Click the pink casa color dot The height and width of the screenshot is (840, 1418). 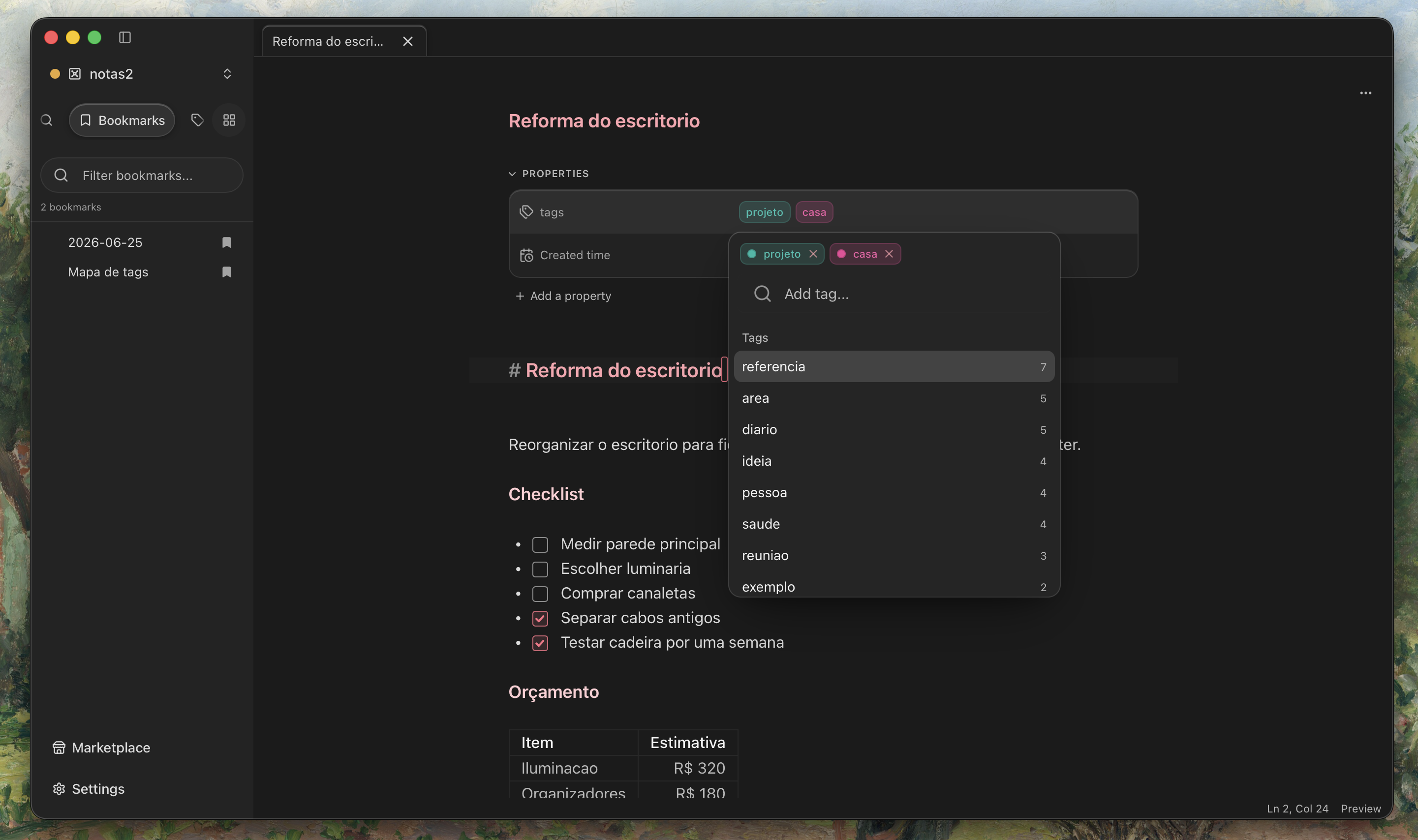pos(841,254)
